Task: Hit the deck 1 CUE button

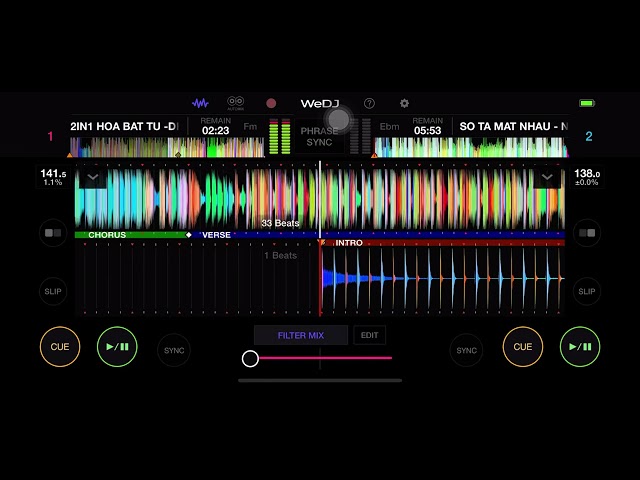Action: click(60, 347)
